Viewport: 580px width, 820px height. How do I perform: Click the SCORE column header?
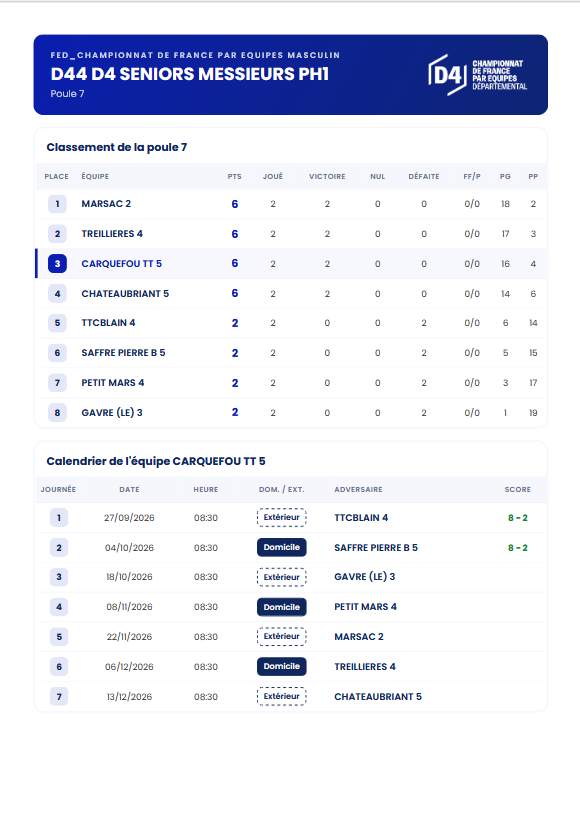point(518,489)
